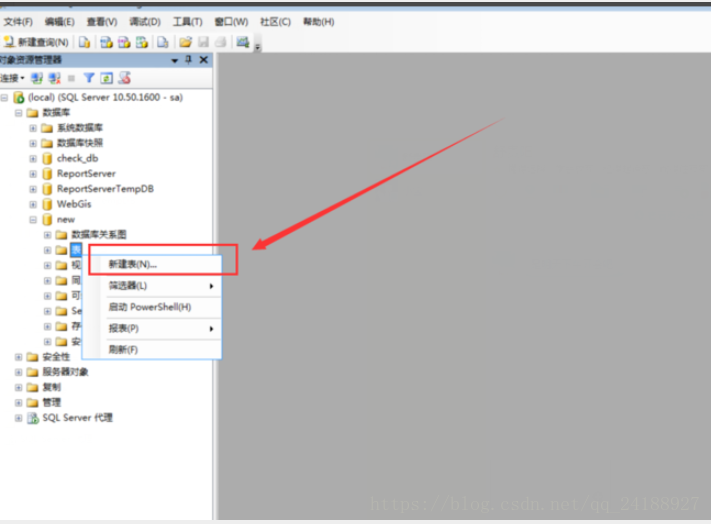Expand the check_db database node
The image size is (711, 524).
[33, 159]
